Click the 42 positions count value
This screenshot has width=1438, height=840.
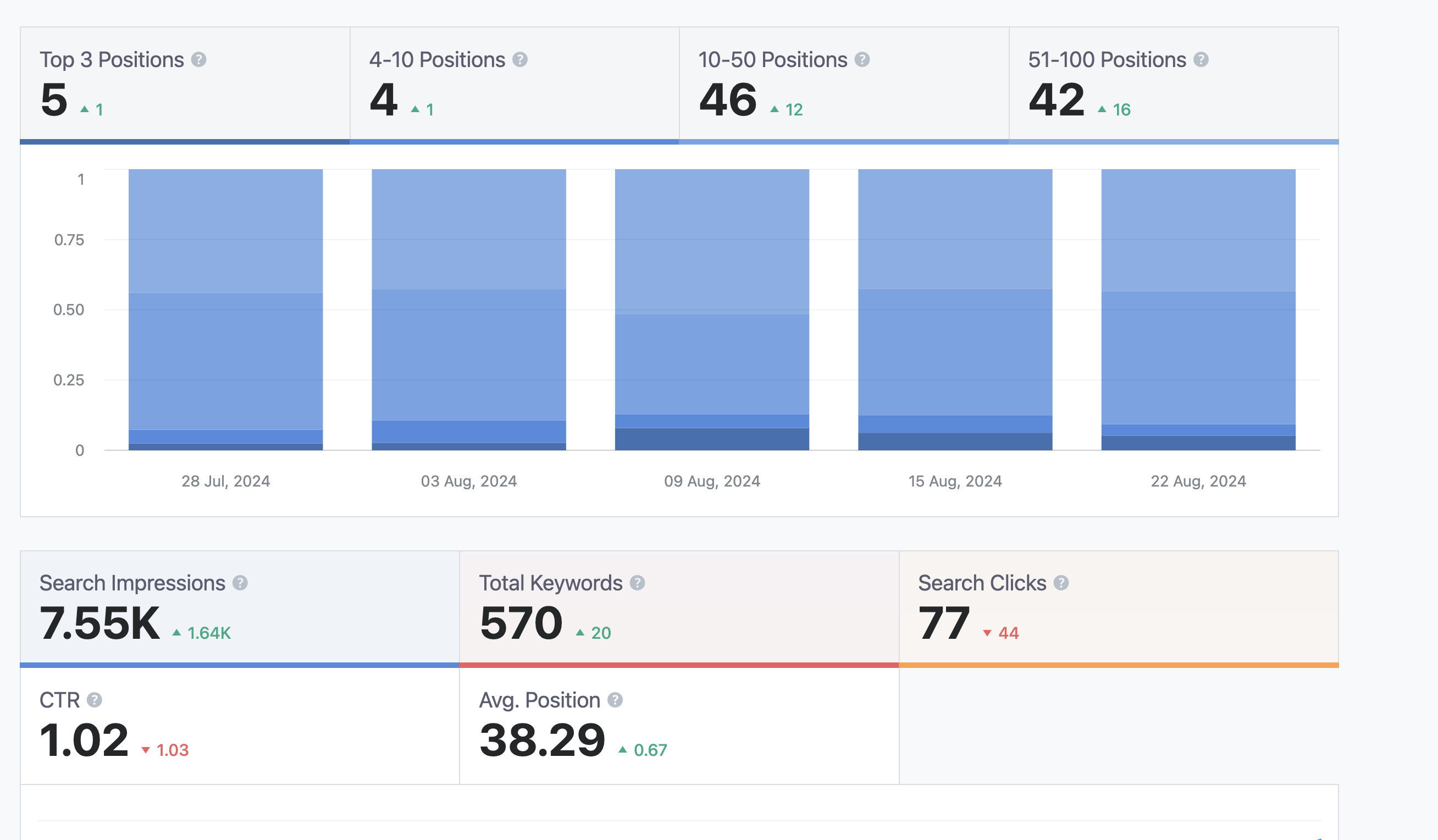(x=1057, y=100)
